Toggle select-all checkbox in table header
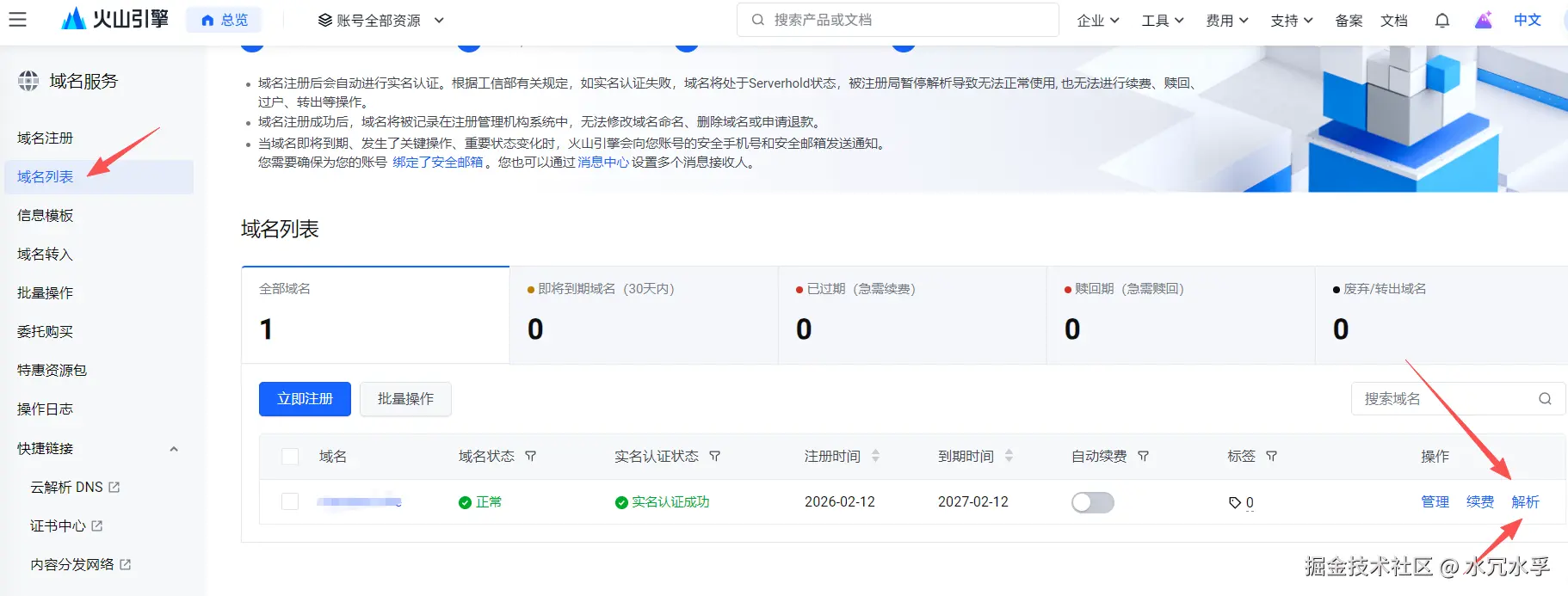 click(290, 457)
